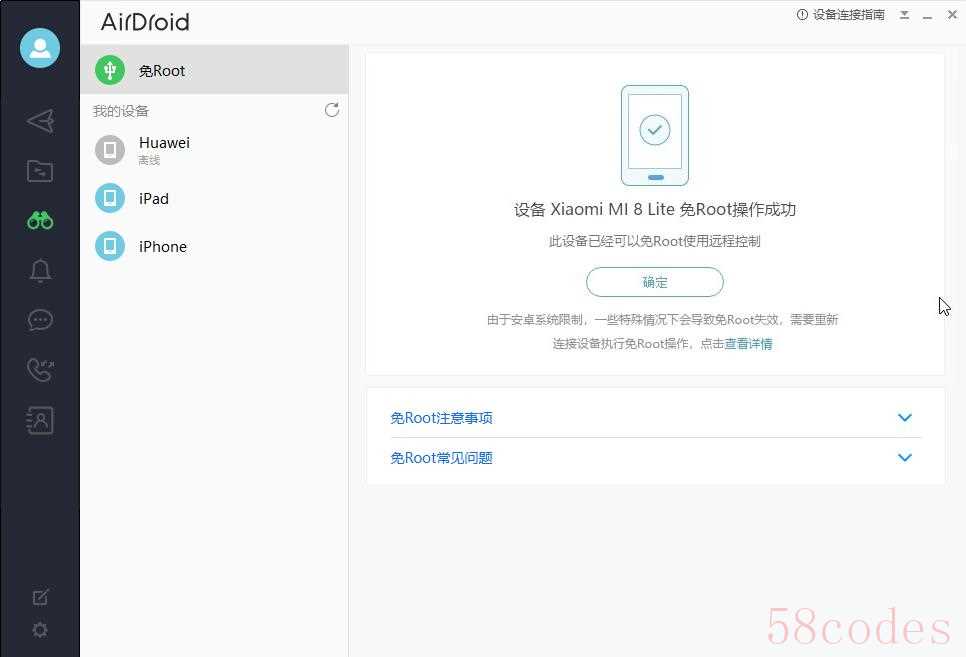Click the green USB 免Root icon
Screen dimensions: 966x657
point(110,70)
